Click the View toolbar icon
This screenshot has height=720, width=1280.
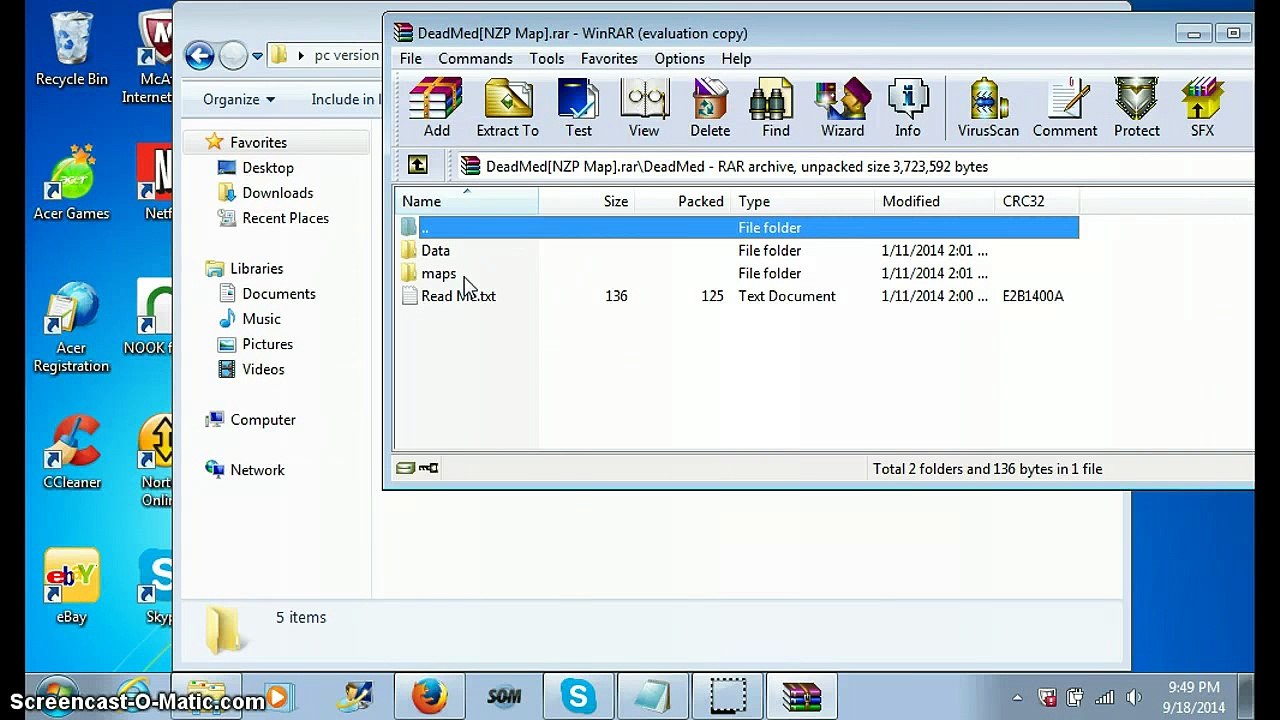click(x=644, y=108)
